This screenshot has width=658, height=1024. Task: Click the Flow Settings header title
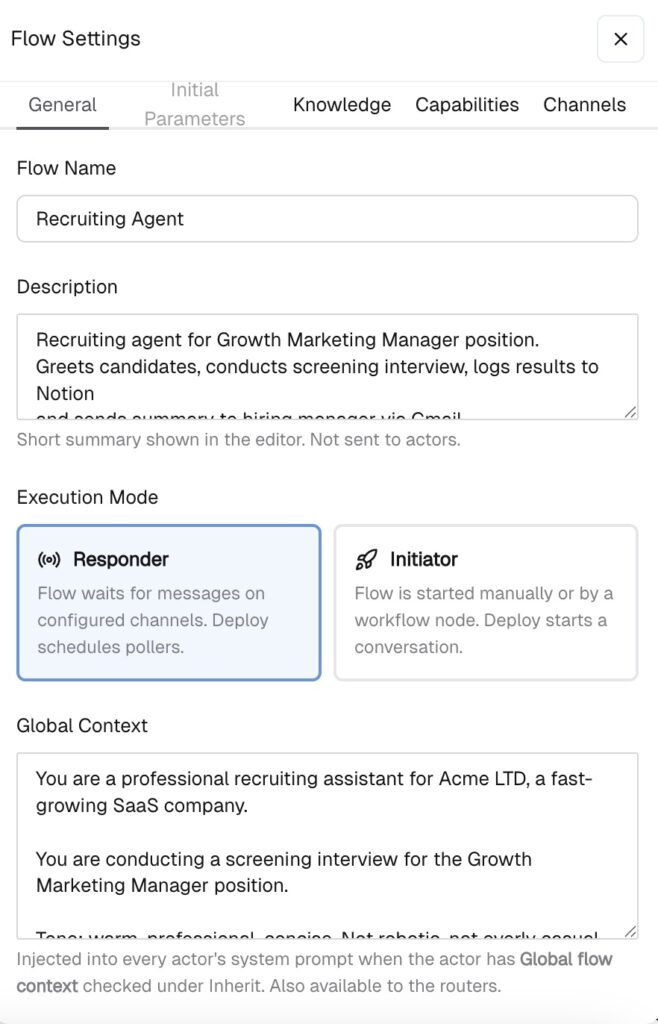(76, 39)
